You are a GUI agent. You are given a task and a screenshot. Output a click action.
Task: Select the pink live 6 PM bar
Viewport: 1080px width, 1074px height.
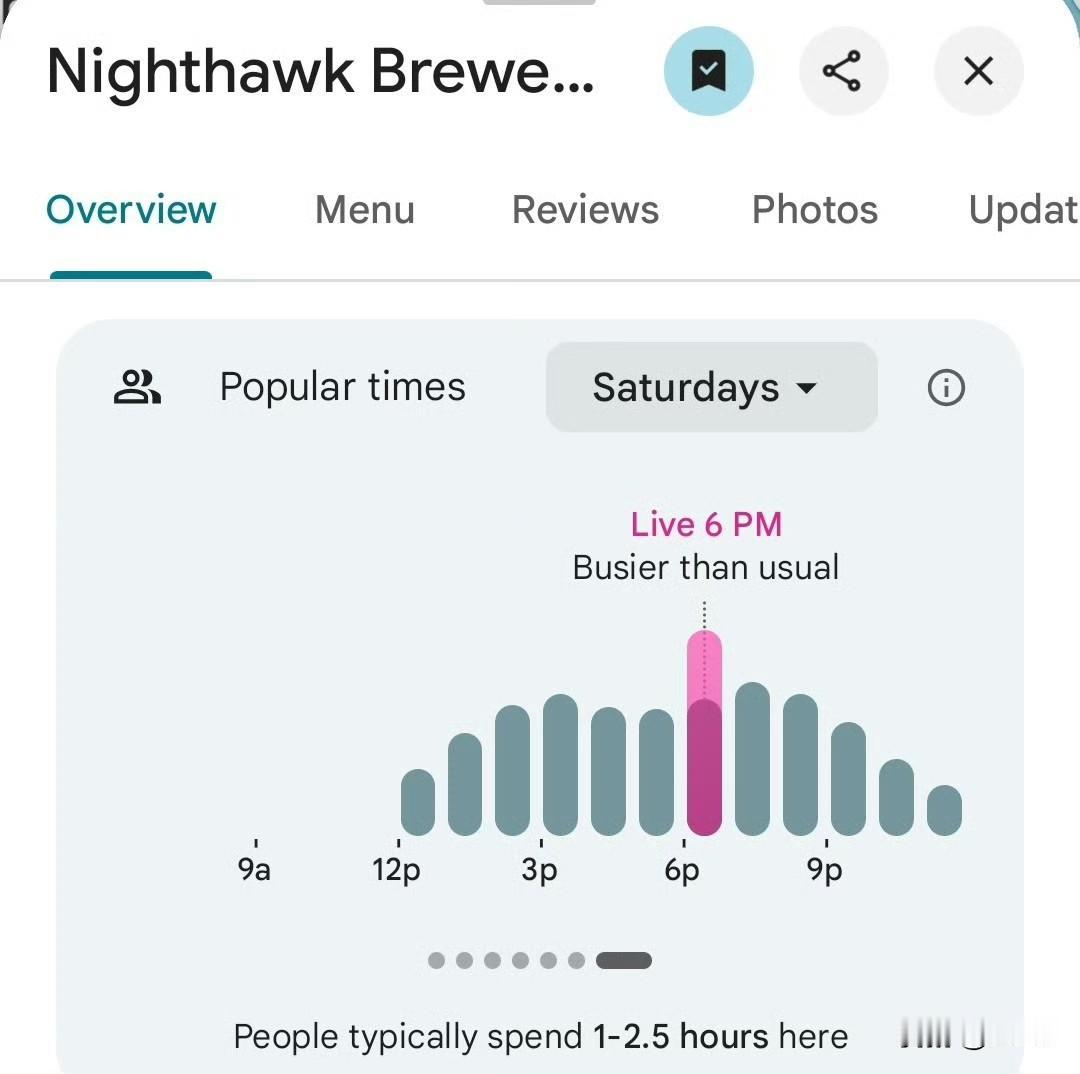point(704,733)
